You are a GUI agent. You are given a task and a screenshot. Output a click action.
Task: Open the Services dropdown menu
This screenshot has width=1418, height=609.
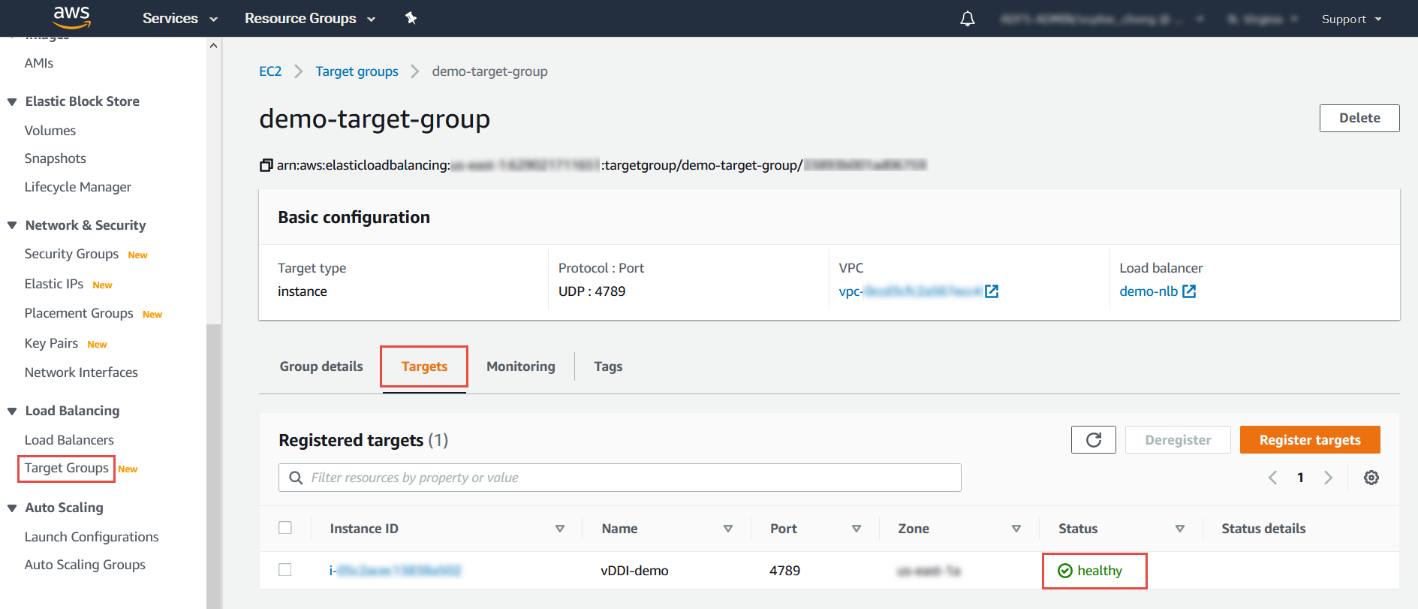pyautogui.click(x=180, y=18)
